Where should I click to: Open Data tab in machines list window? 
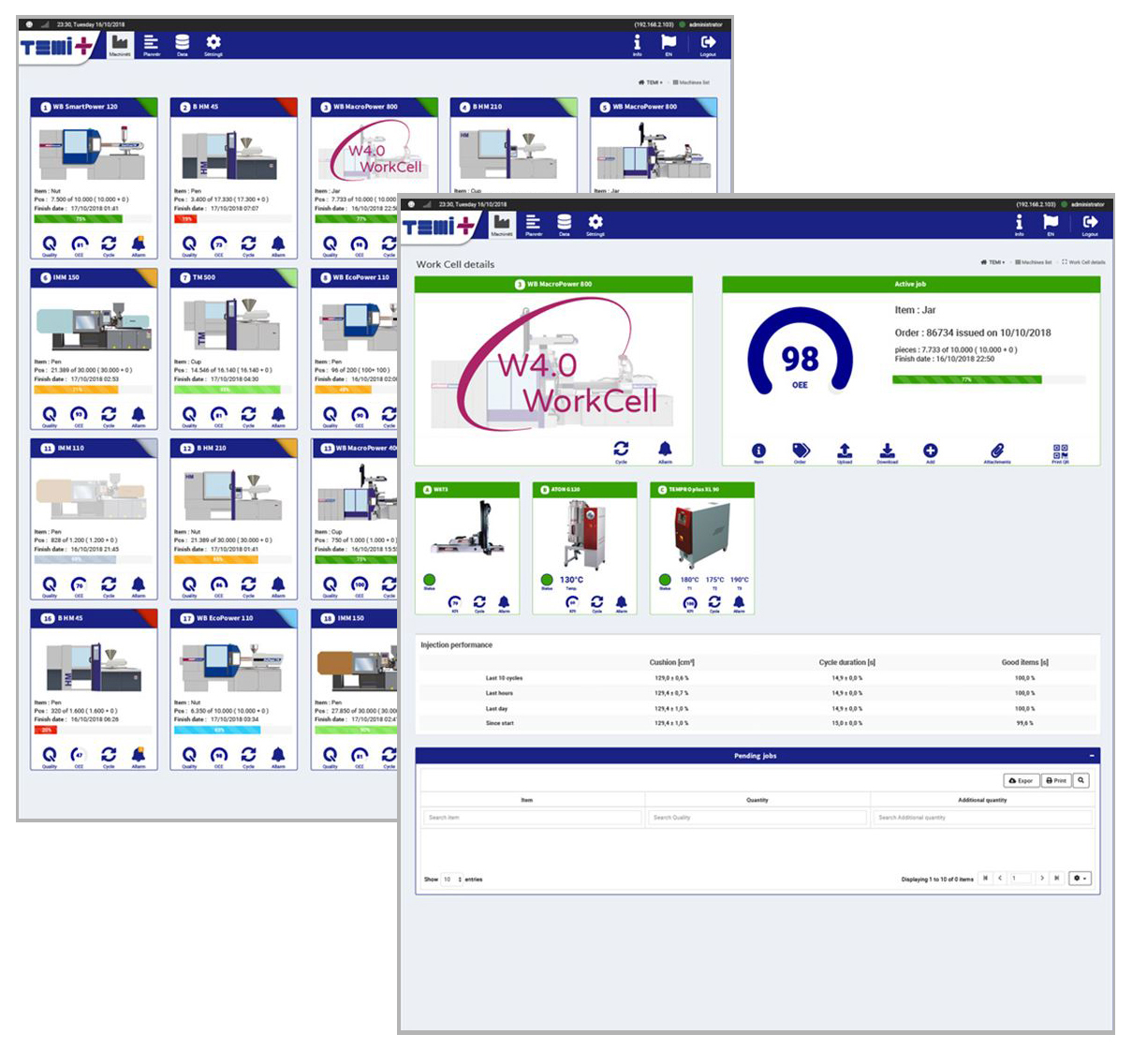tap(182, 45)
